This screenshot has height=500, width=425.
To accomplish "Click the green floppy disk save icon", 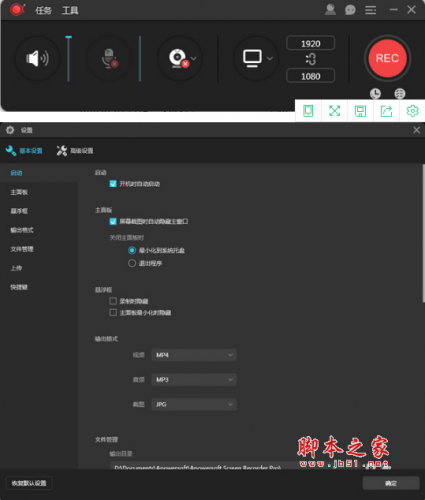I will click(360, 111).
